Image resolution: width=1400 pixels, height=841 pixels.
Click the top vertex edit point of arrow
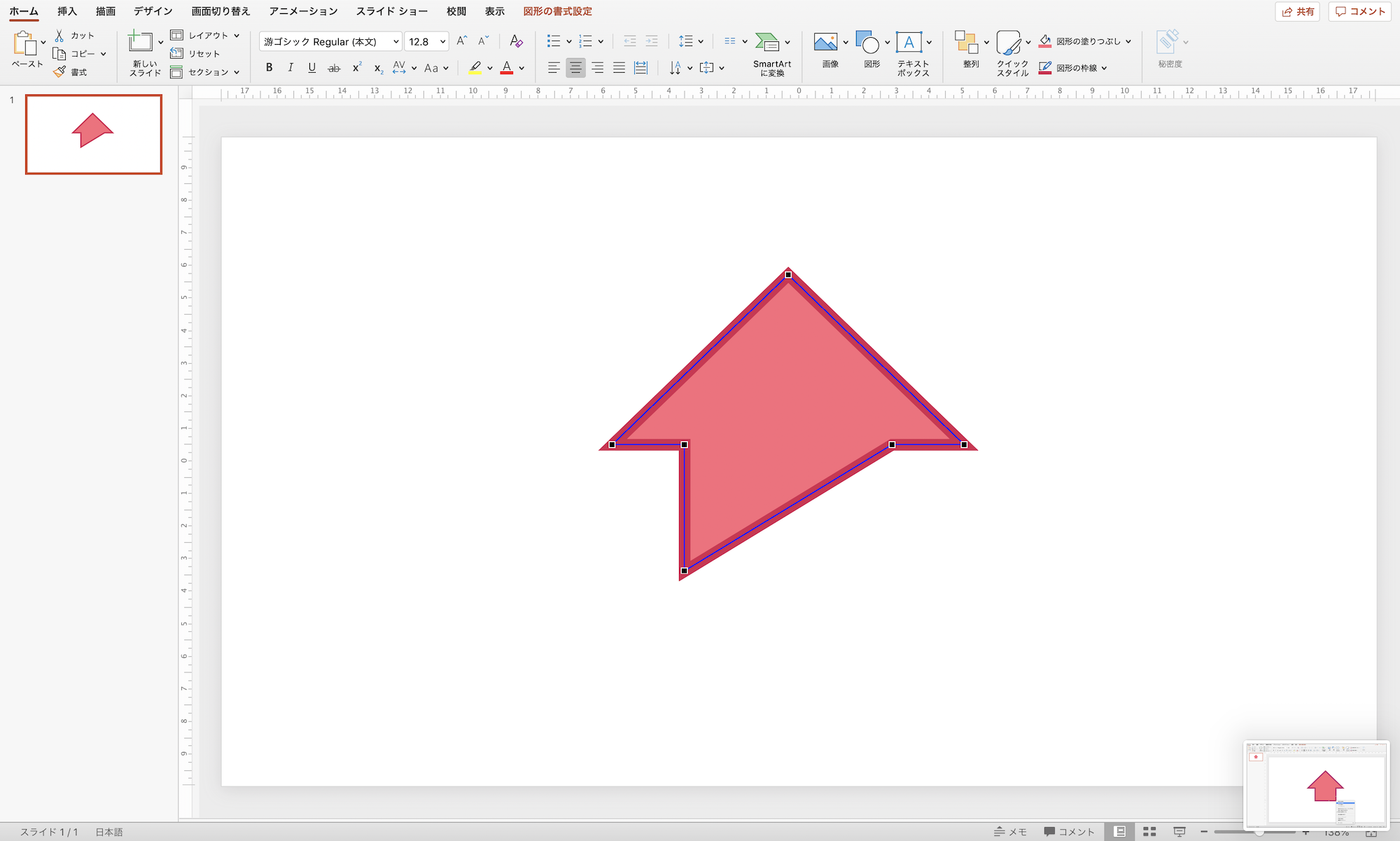click(788, 275)
